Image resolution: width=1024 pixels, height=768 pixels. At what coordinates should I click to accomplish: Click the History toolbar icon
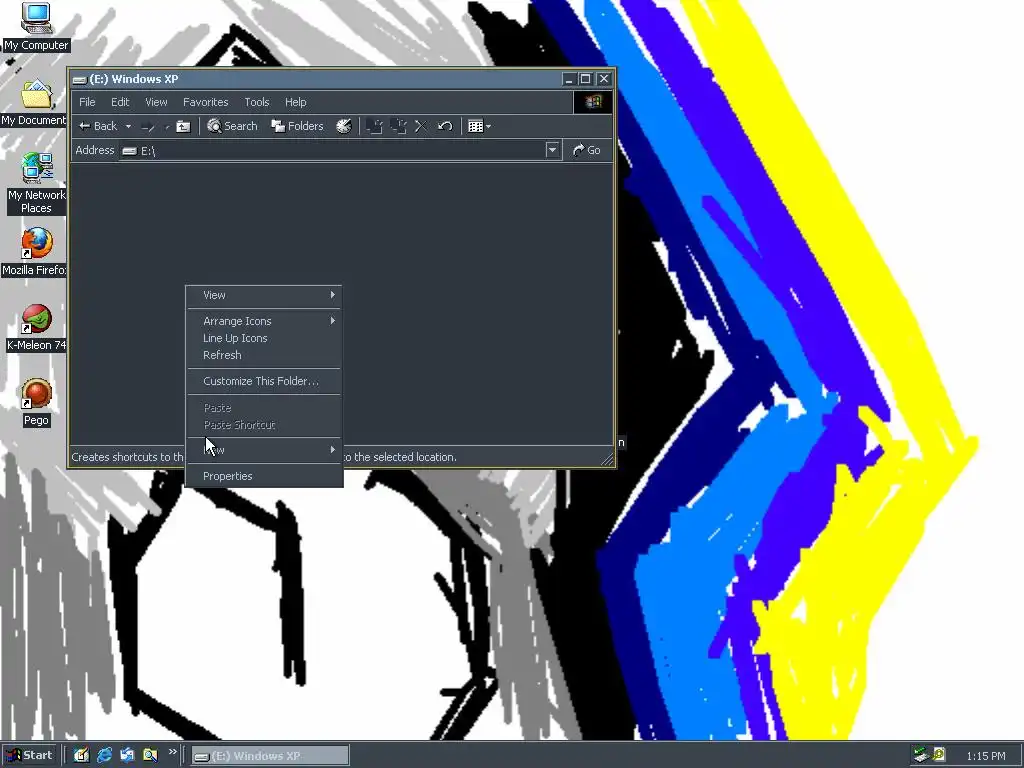pyautogui.click(x=344, y=126)
